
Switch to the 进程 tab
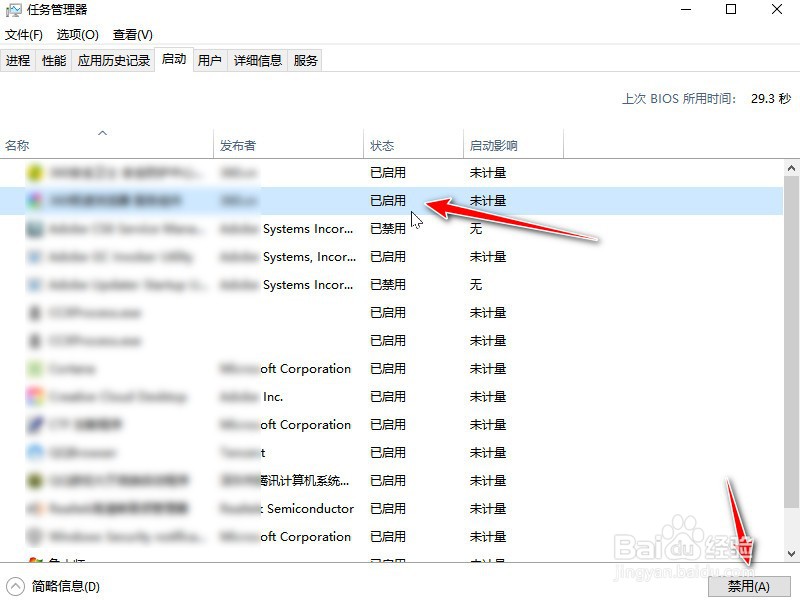coord(18,60)
